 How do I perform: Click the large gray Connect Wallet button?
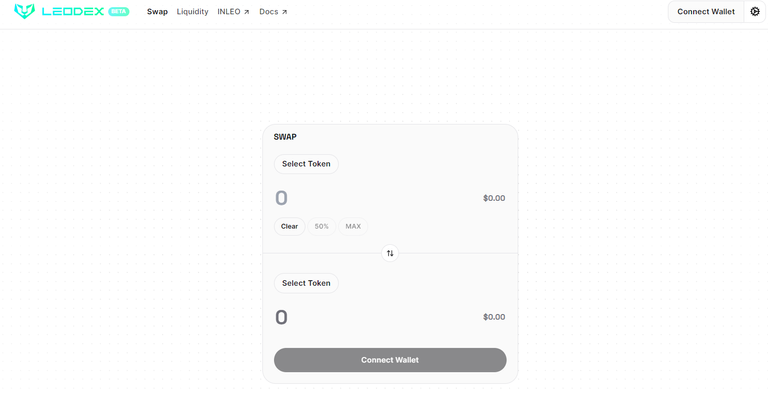(390, 360)
